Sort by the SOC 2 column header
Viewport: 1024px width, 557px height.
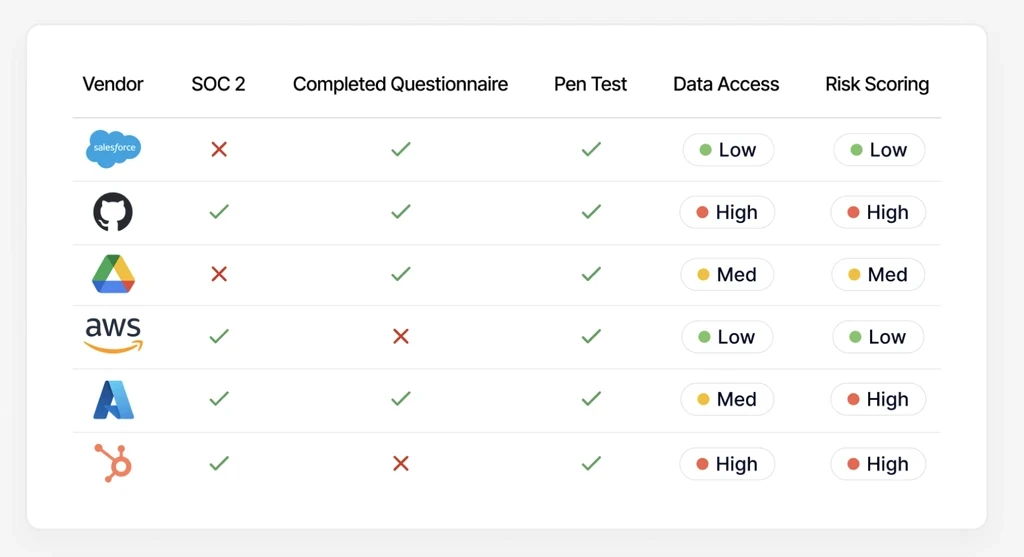click(x=218, y=84)
